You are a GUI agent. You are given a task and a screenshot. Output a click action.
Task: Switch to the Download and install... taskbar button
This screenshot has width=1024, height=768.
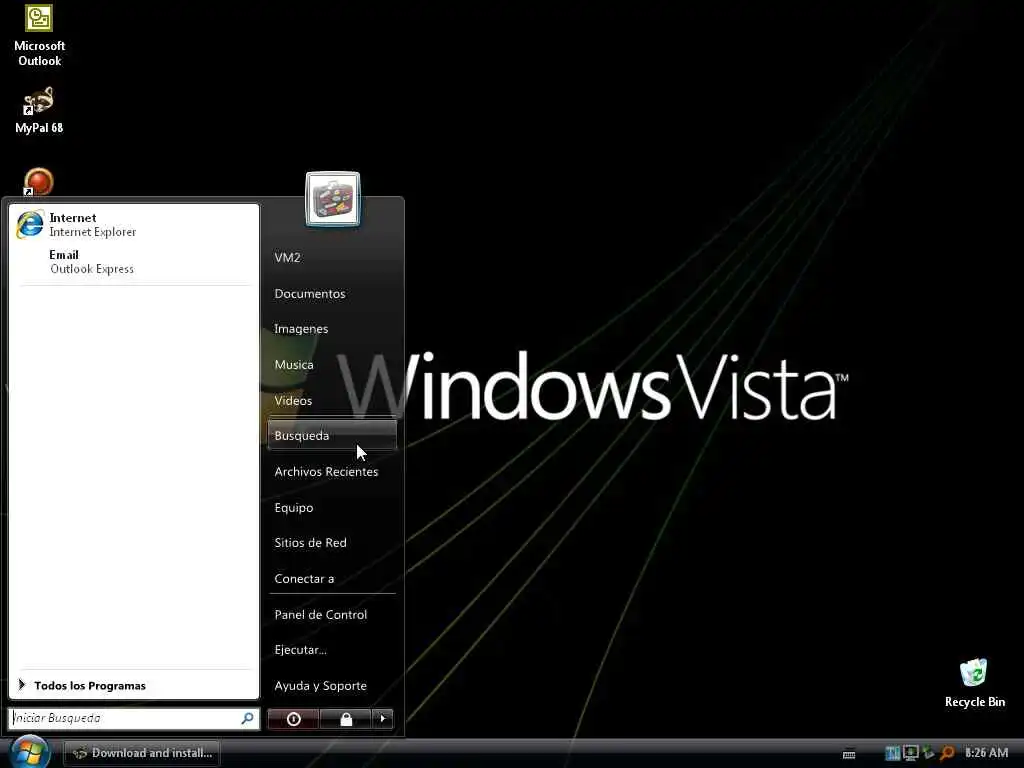coord(142,753)
